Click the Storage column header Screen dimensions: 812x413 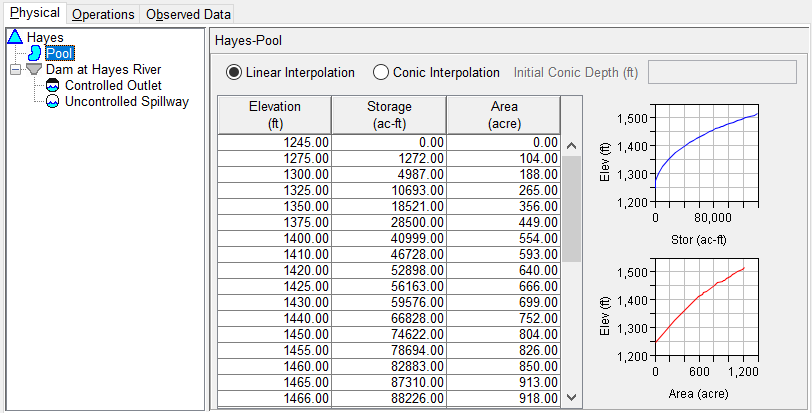389,115
